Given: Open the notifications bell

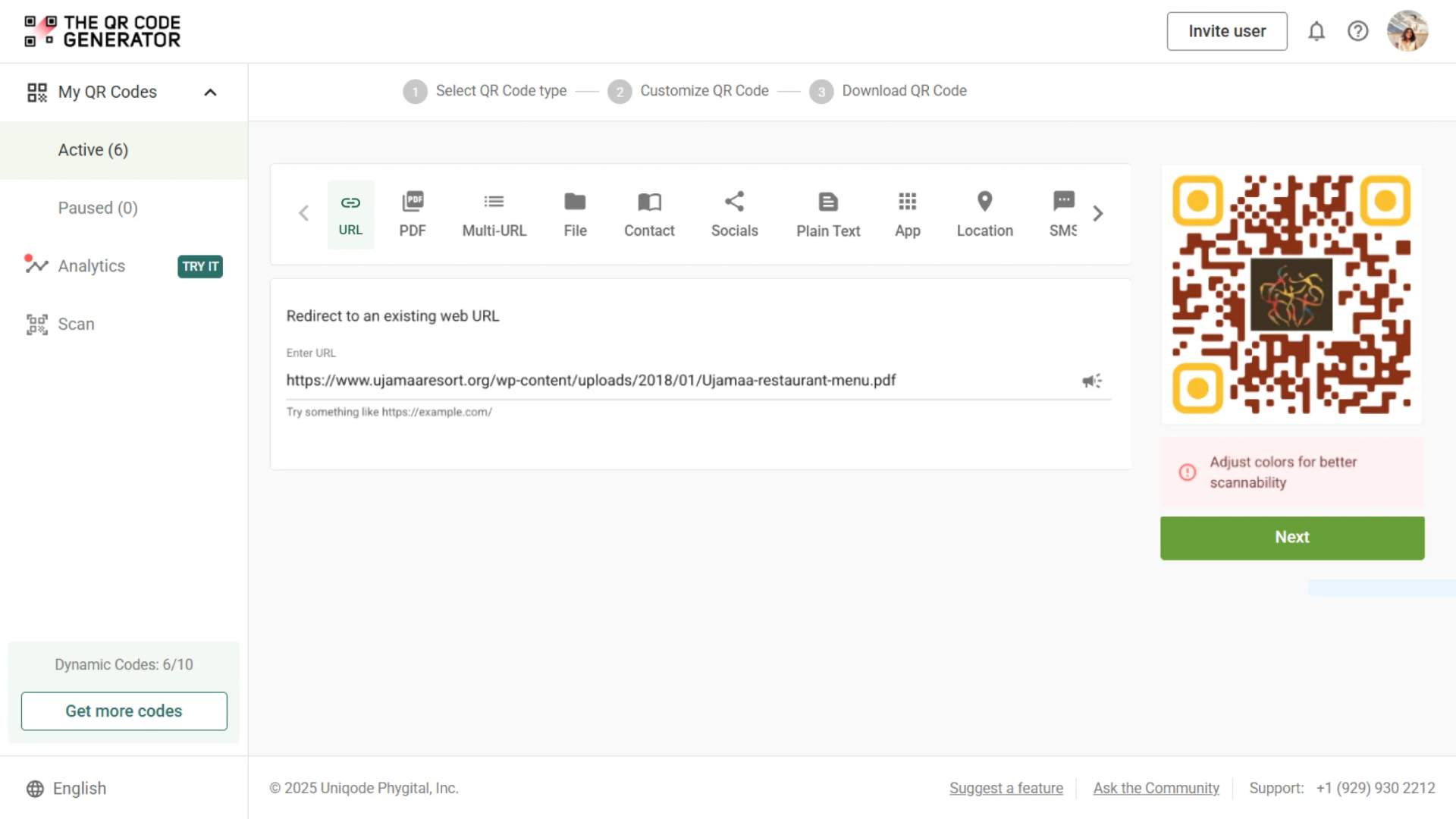Looking at the screenshot, I should pyautogui.click(x=1316, y=31).
